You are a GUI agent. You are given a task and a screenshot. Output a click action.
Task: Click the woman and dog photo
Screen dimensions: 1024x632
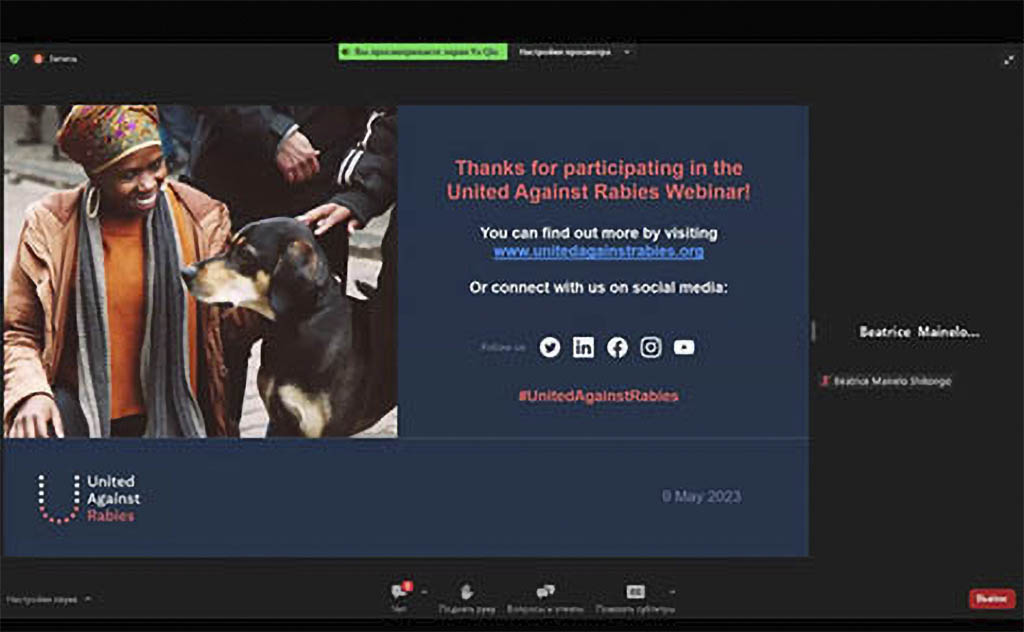tap(200, 271)
